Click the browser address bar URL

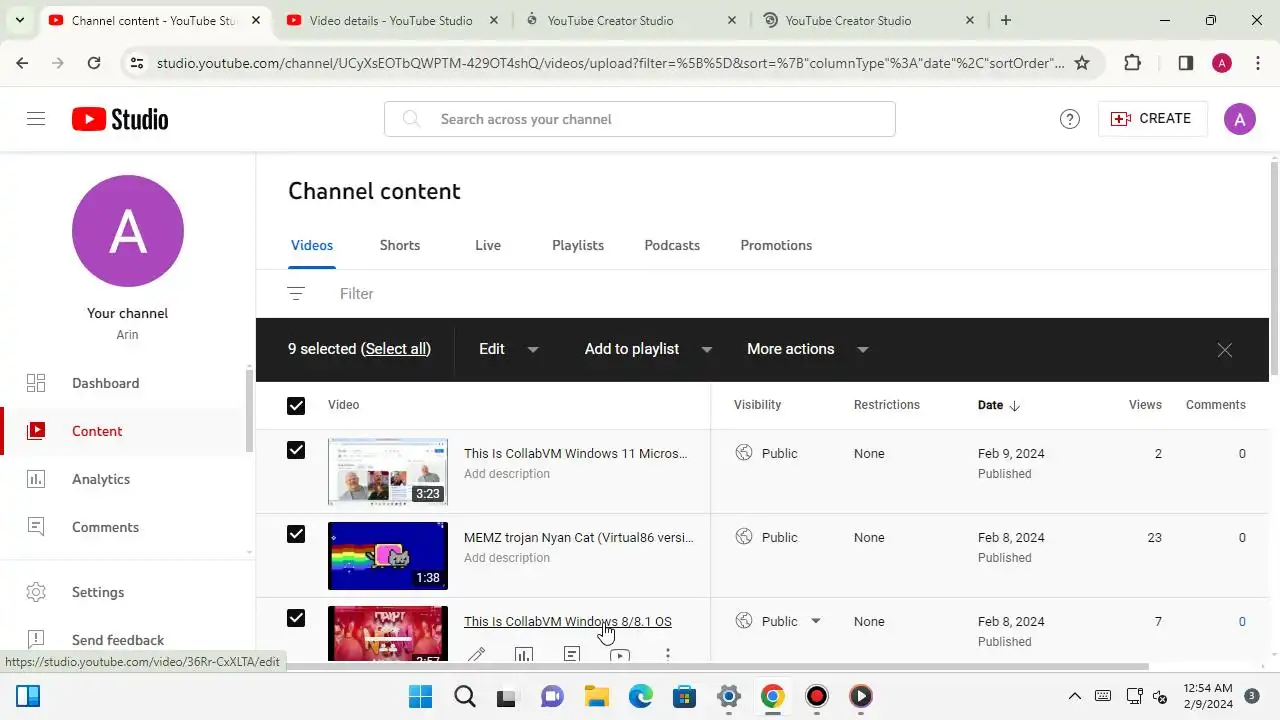[610, 63]
